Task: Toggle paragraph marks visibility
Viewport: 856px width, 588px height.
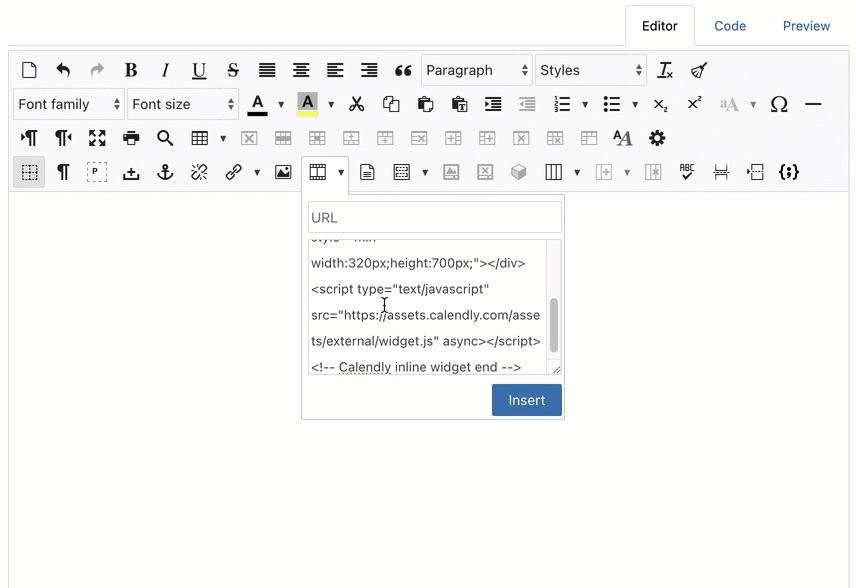Action: (62, 172)
